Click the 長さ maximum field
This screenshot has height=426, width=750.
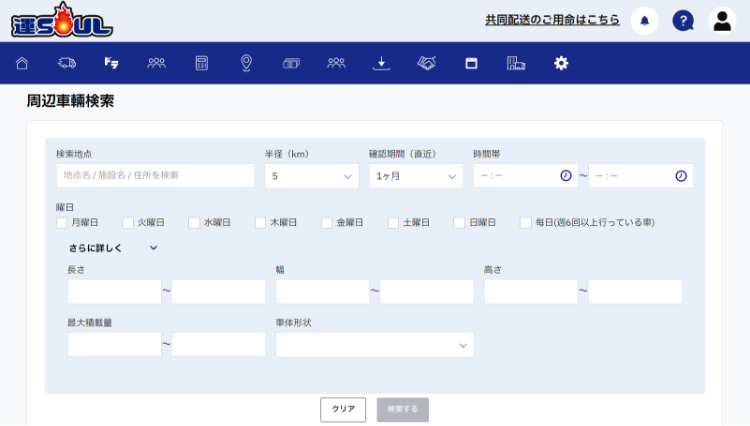[219, 292]
